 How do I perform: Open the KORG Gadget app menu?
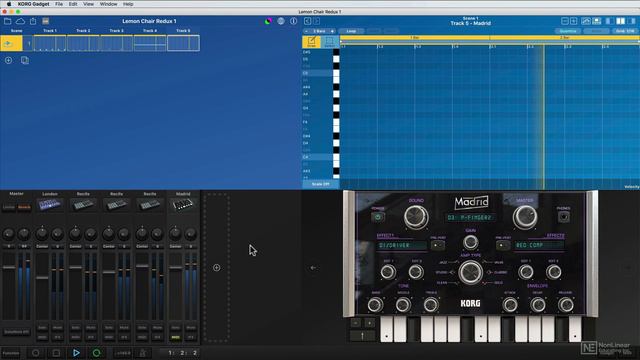33,4
